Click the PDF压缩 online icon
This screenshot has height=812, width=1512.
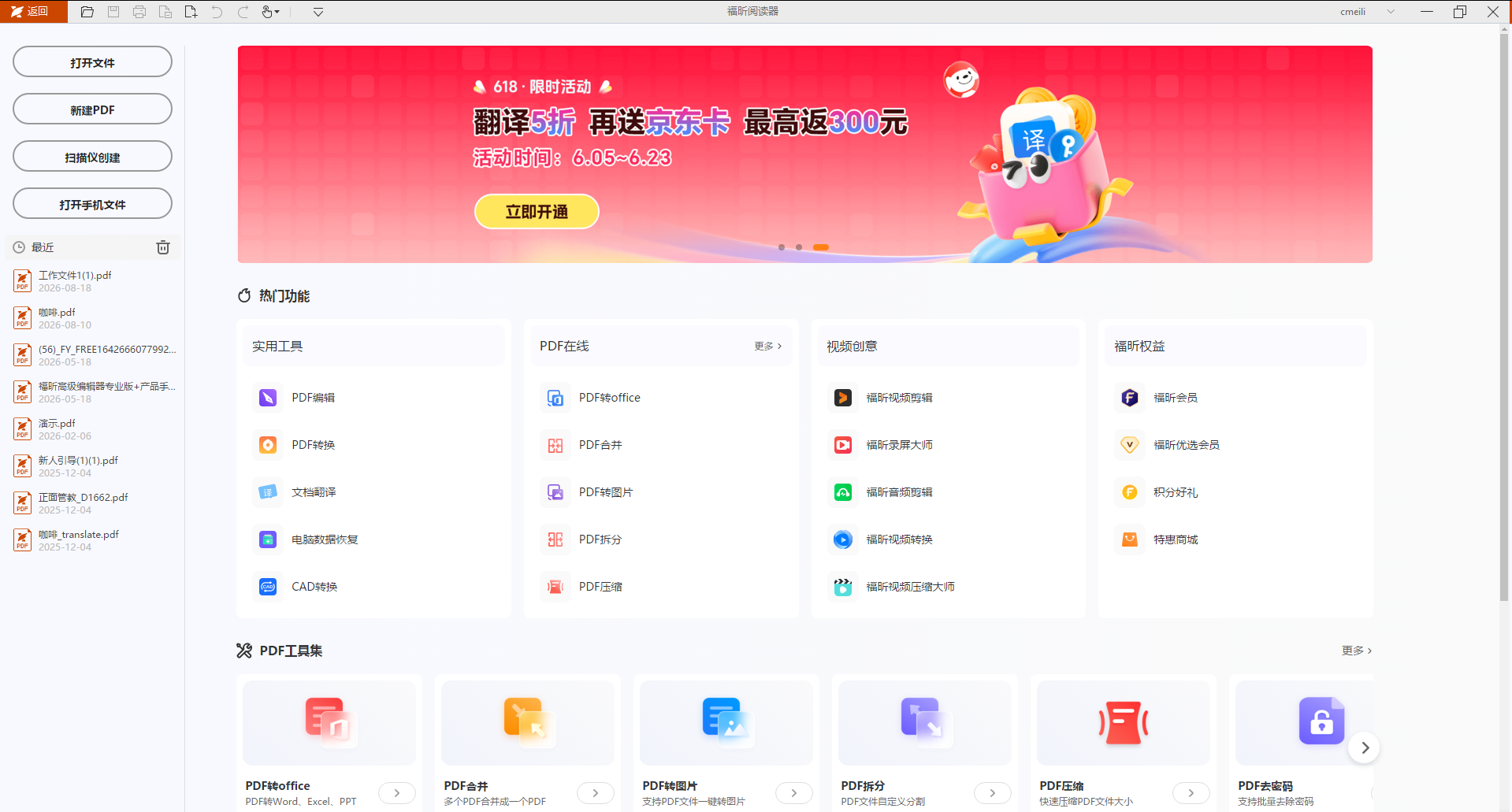click(555, 587)
